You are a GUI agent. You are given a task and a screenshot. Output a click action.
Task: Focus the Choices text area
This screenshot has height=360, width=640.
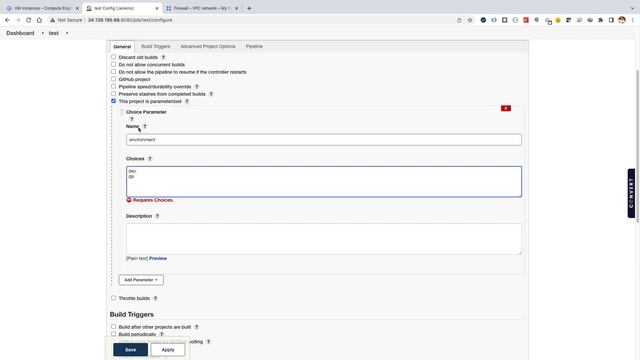324,182
